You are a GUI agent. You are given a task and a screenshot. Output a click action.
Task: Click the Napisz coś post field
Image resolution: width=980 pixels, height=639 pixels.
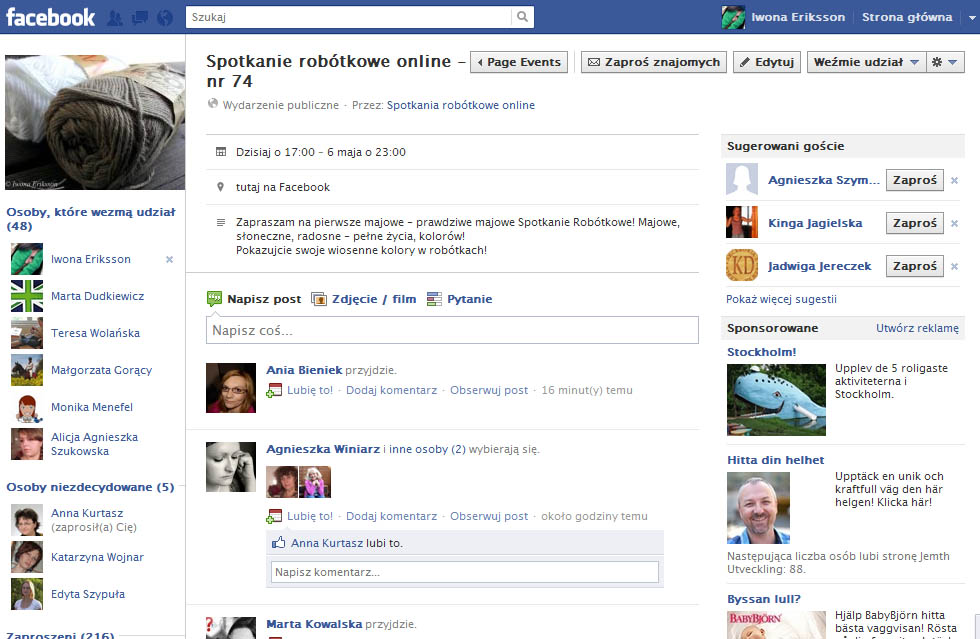click(452, 330)
